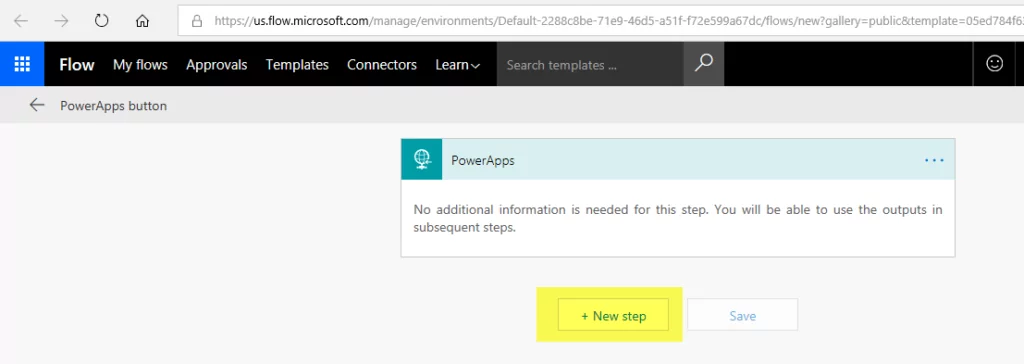Click the search magnifier button

[703, 64]
